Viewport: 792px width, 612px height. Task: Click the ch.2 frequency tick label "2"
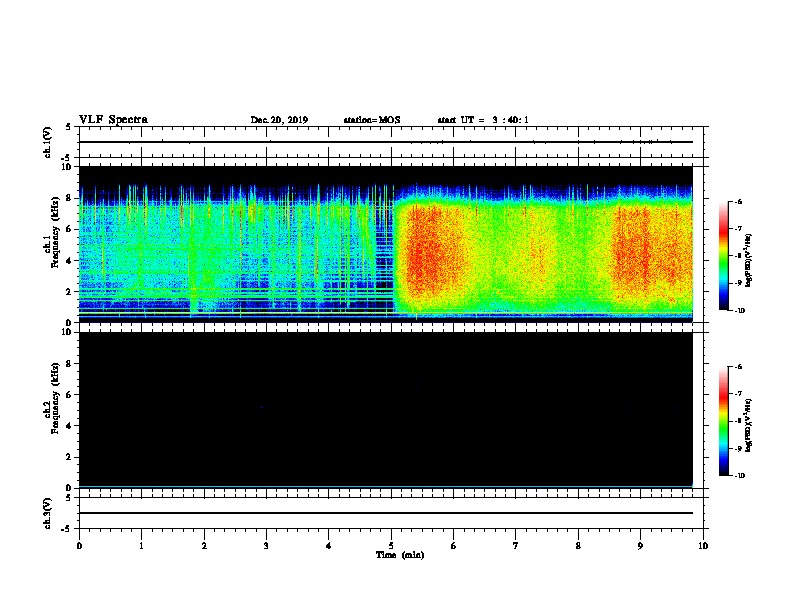tap(70, 457)
